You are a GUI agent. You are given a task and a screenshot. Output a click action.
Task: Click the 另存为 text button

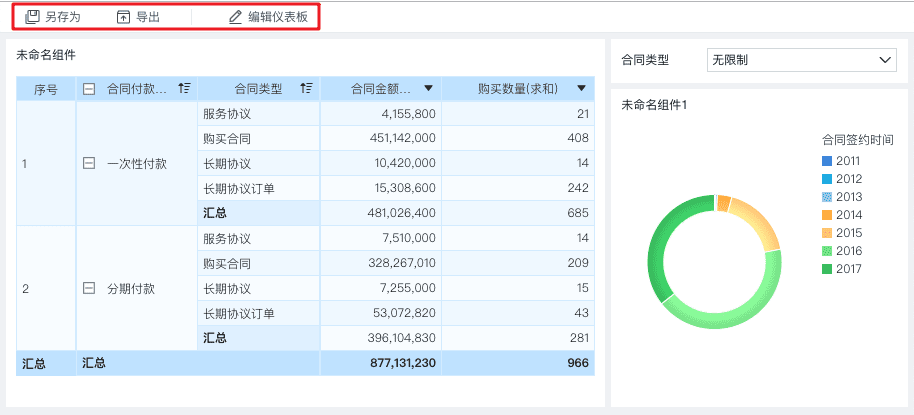[x=63, y=17]
